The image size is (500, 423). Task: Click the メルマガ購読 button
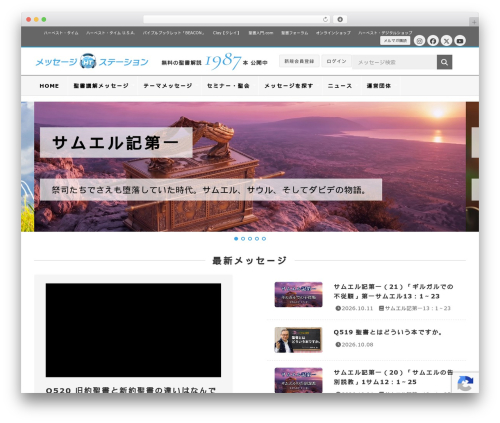(395, 40)
